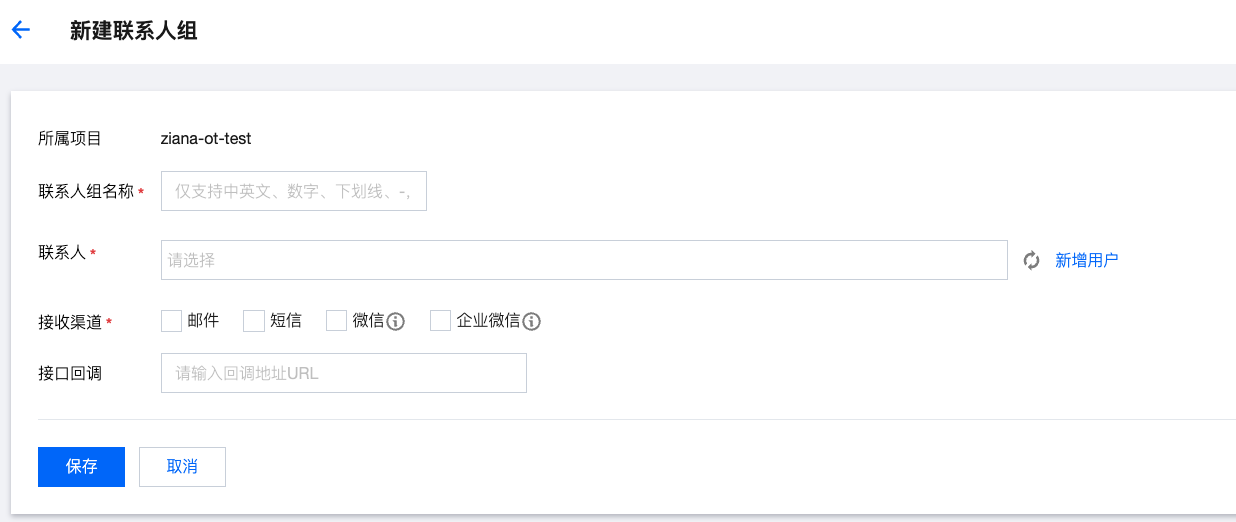Click the 接口回调 label
Screen dimensions: 1236x522
pyautogui.click(x=70, y=374)
